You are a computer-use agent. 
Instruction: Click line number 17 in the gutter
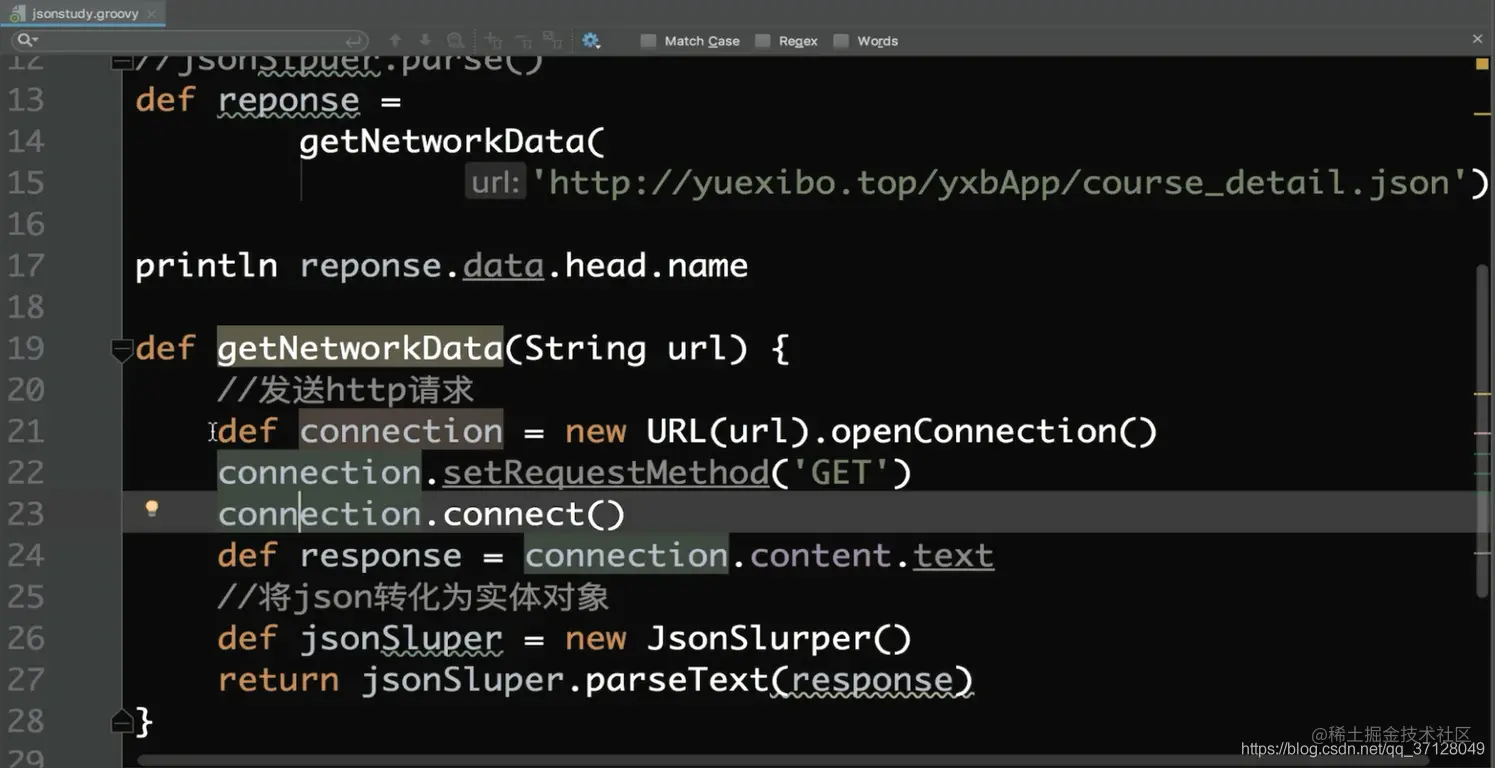click(26, 265)
